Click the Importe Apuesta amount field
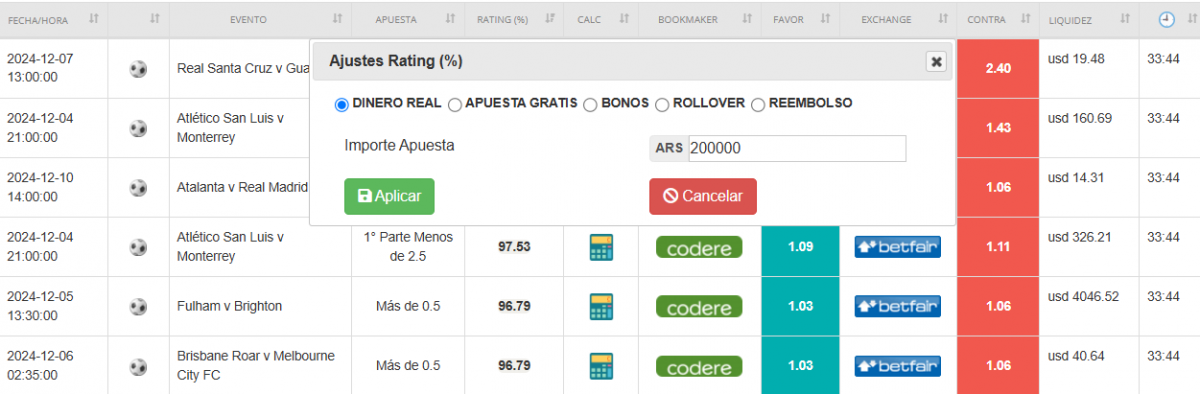This screenshot has width=1200, height=394. pyautogui.click(x=796, y=148)
